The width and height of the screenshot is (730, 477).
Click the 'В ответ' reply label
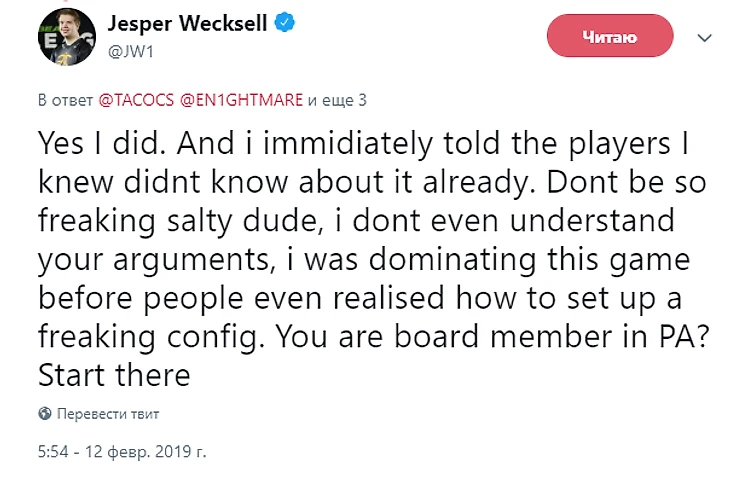66,100
